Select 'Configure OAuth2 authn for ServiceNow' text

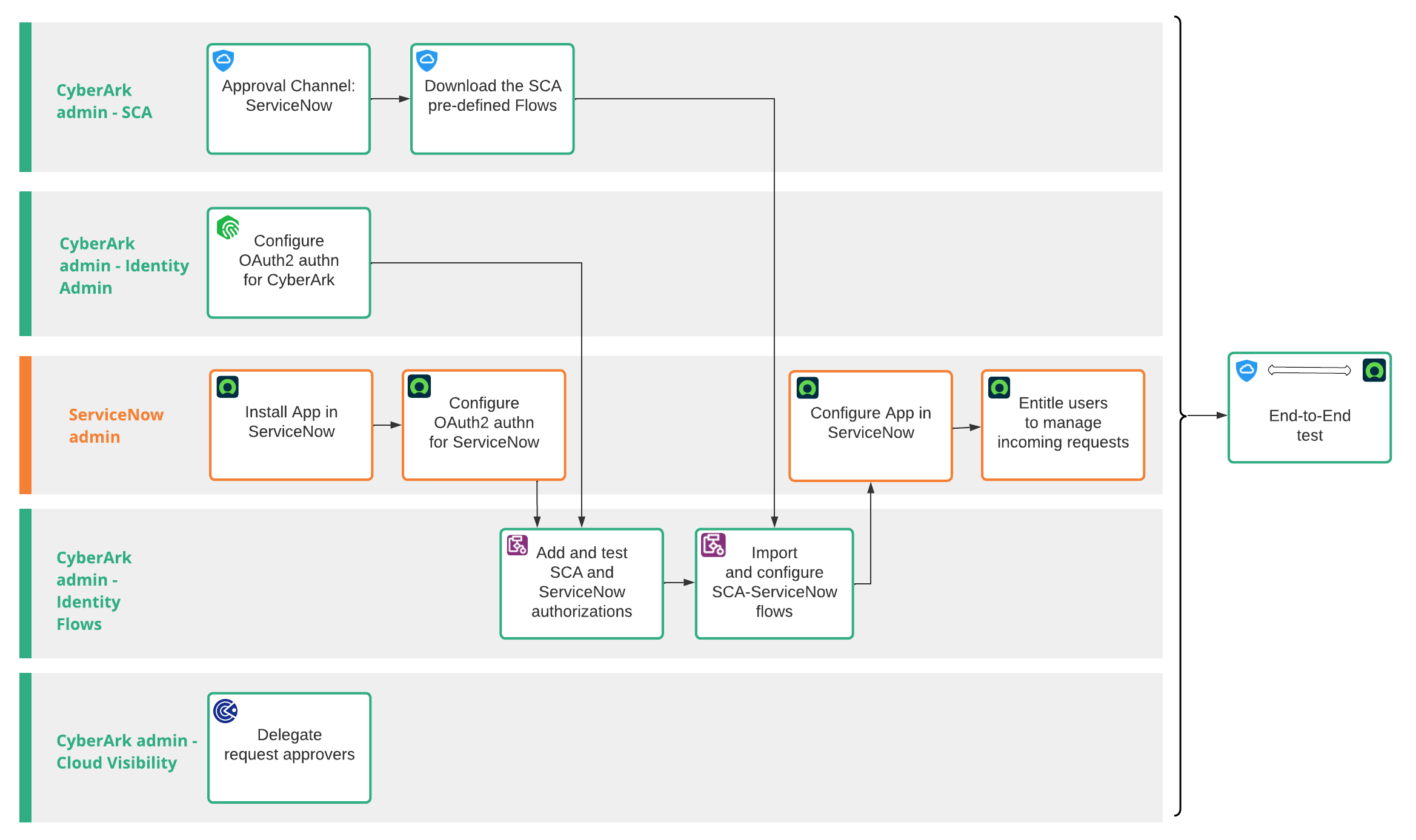point(484,423)
